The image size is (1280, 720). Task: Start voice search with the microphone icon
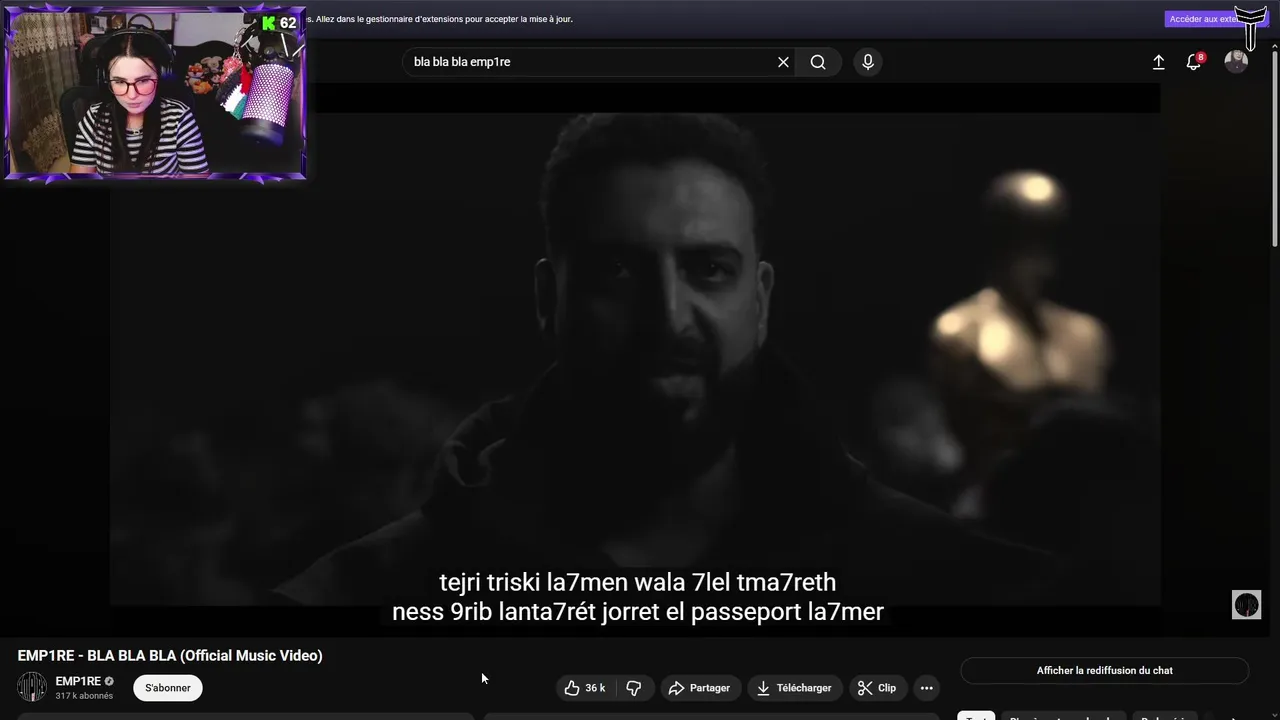(x=868, y=62)
